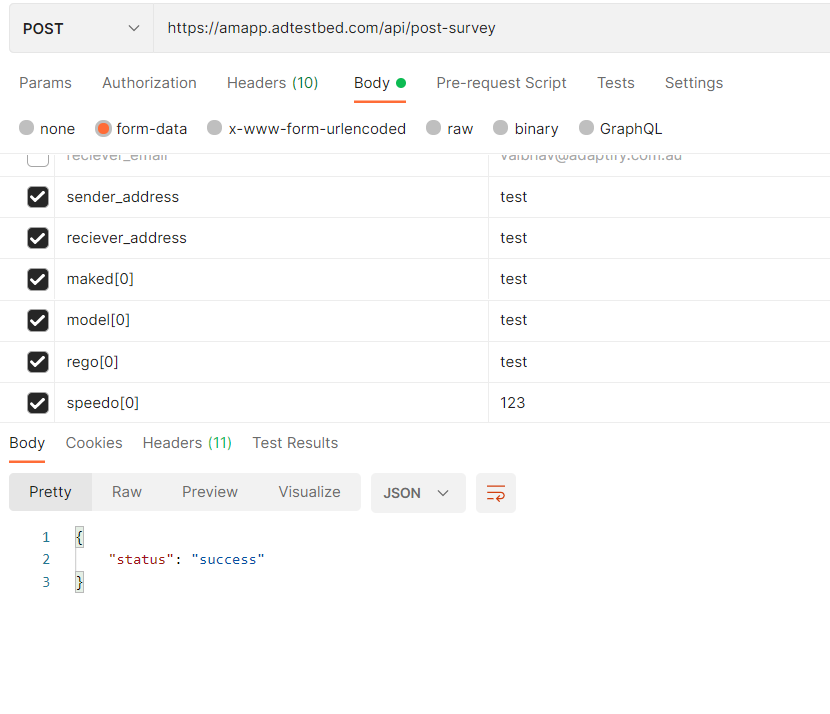
Task: Open the Tests tab
Action: pos(616,83)
